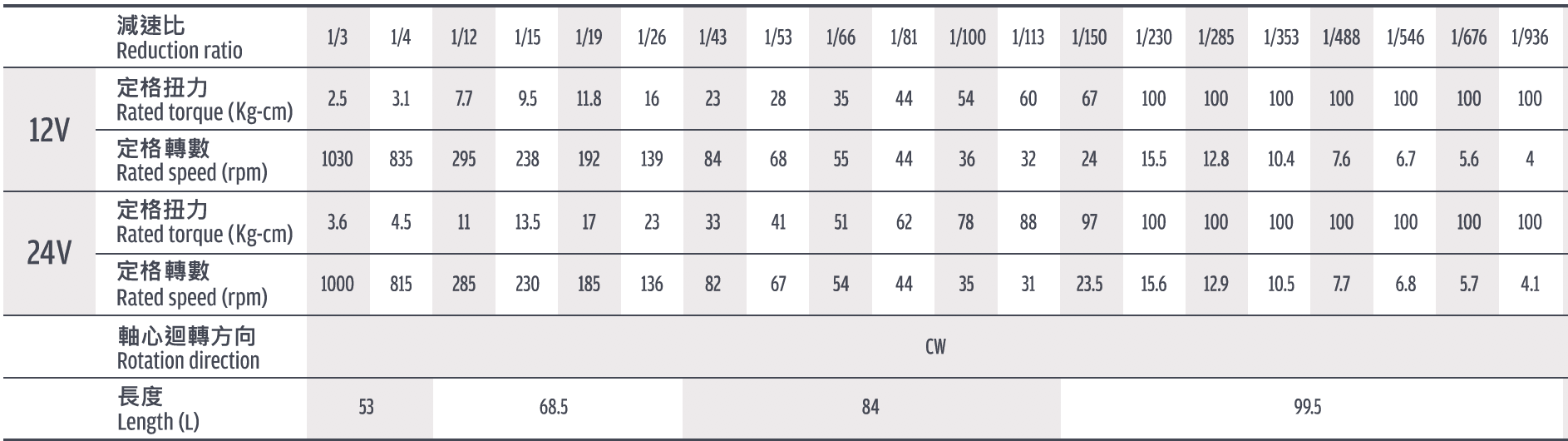Select the 4.1 rated speed value
1568x441 pixels.
[1530, 284]
